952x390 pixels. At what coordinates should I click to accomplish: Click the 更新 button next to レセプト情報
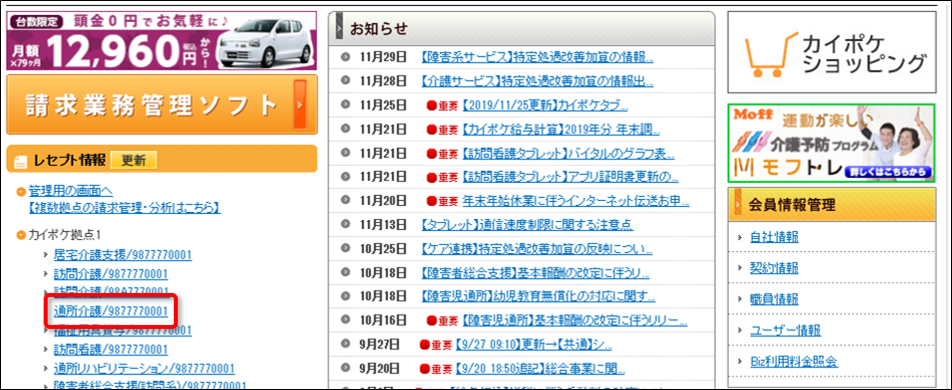(134, 160)
